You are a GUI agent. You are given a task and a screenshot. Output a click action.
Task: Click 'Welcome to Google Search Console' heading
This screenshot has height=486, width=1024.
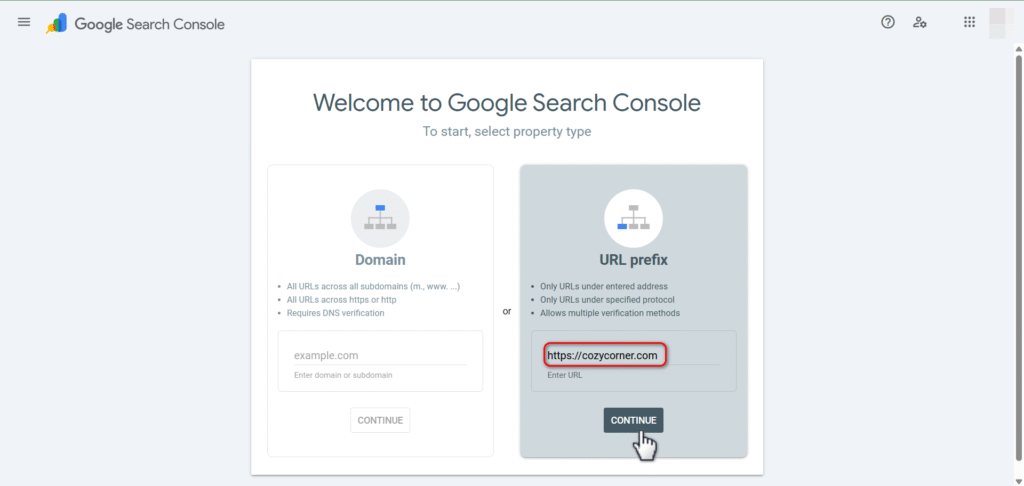pyautogui.click(x=507, y=103)
